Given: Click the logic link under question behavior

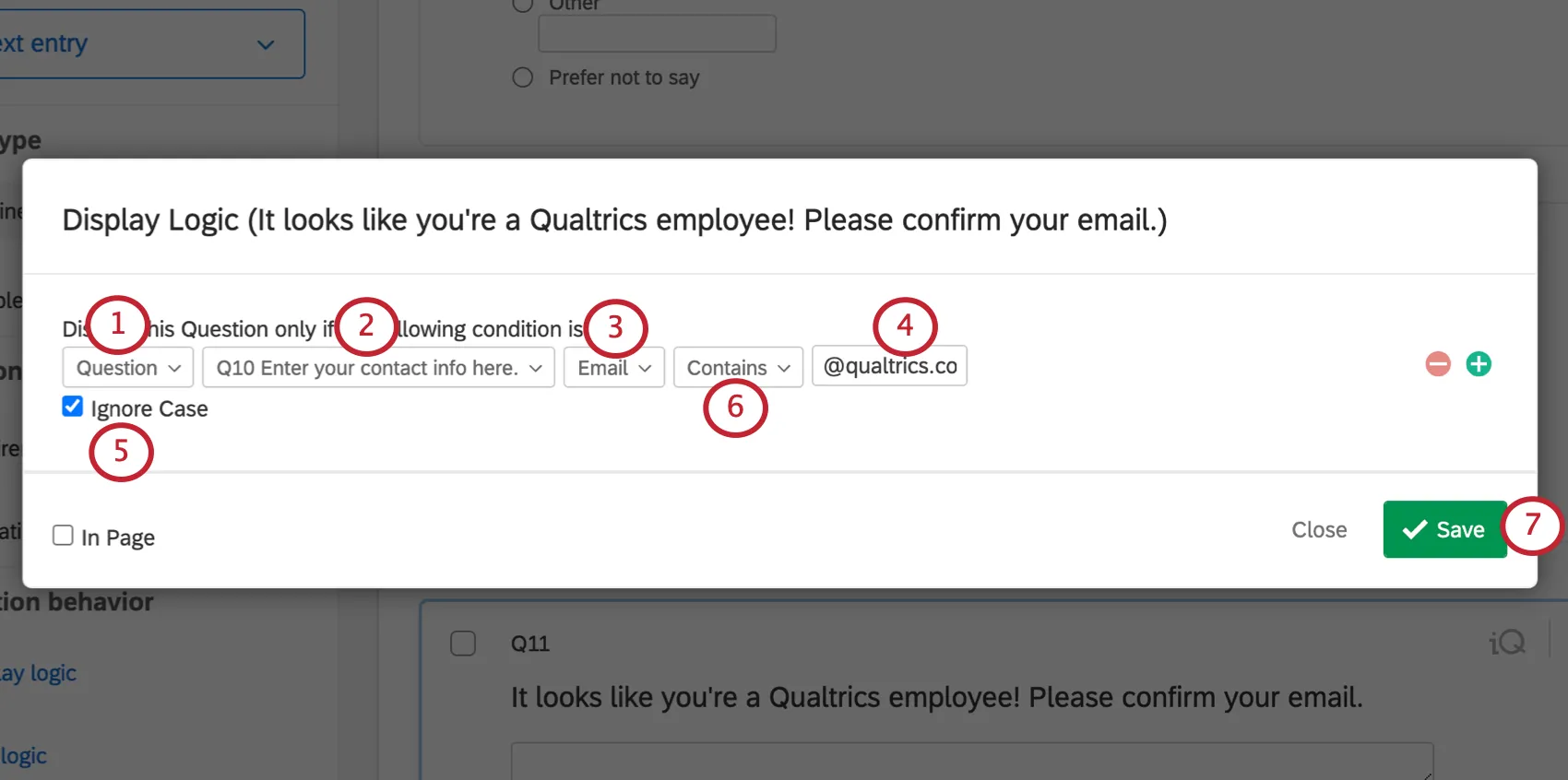Looking at the screenshot, I should point(24,755).
